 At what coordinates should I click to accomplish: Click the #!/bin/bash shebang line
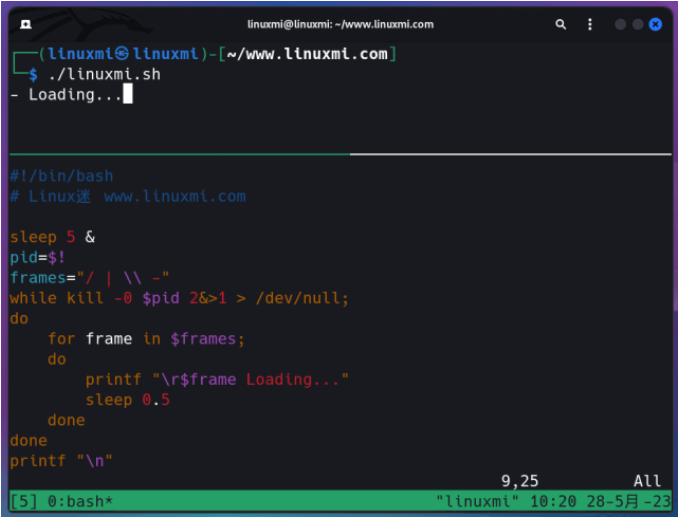point(61,176)
